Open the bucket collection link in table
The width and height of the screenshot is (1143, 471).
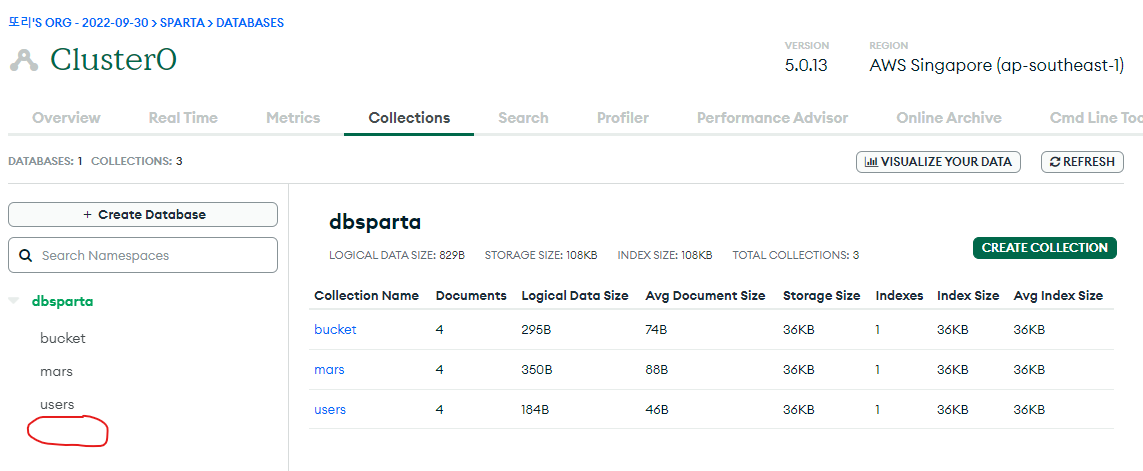click(x=335, y=330)
